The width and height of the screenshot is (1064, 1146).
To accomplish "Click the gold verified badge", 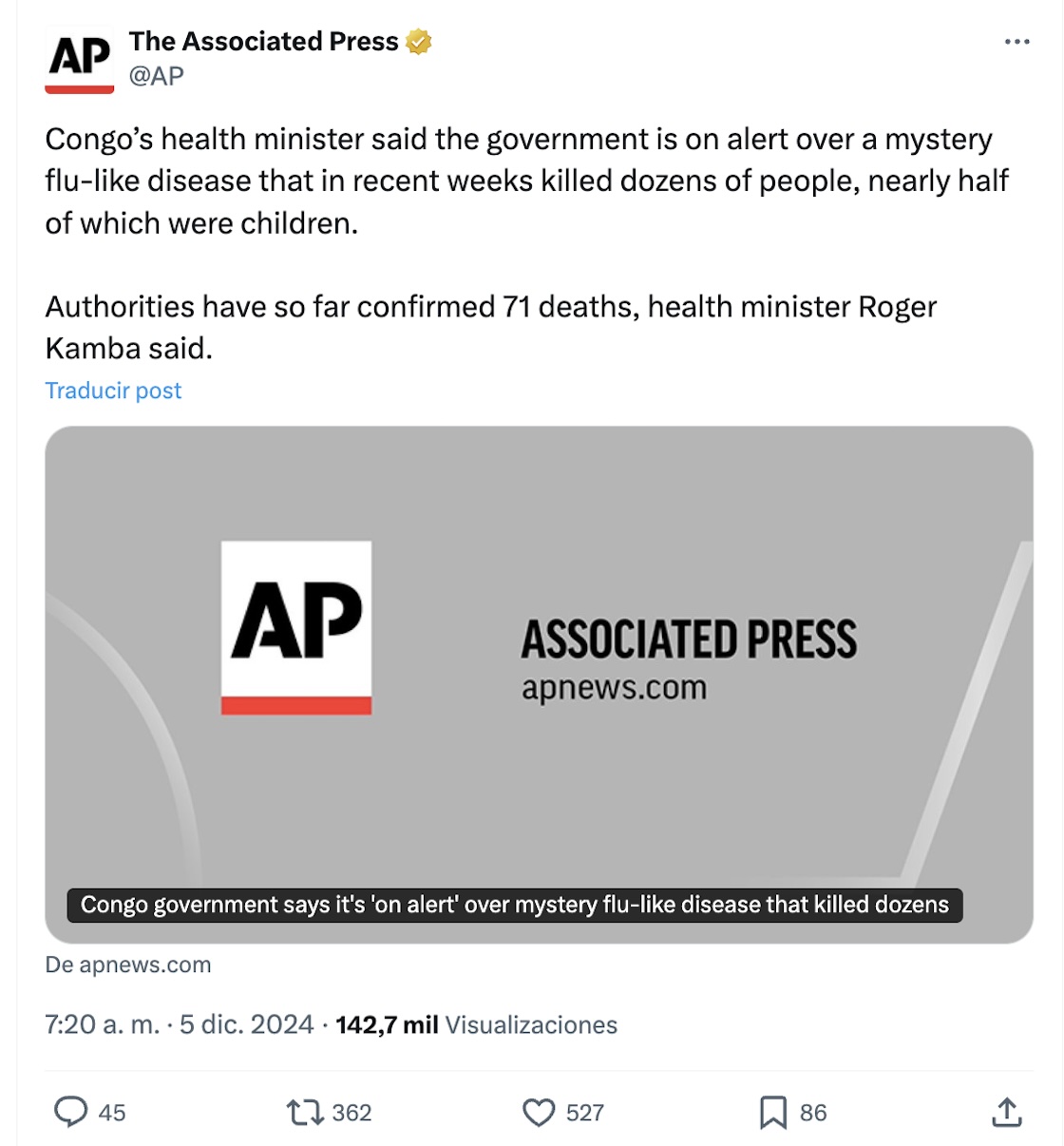I will pyautogui.click(x=419, y=42).
